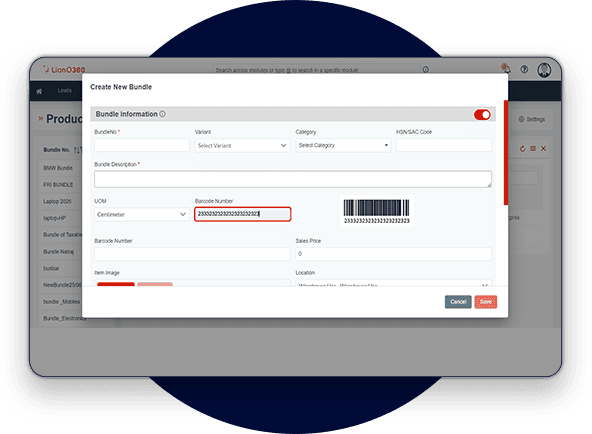Open the help question mark icon
592x434 pixels.
point(524,69)
